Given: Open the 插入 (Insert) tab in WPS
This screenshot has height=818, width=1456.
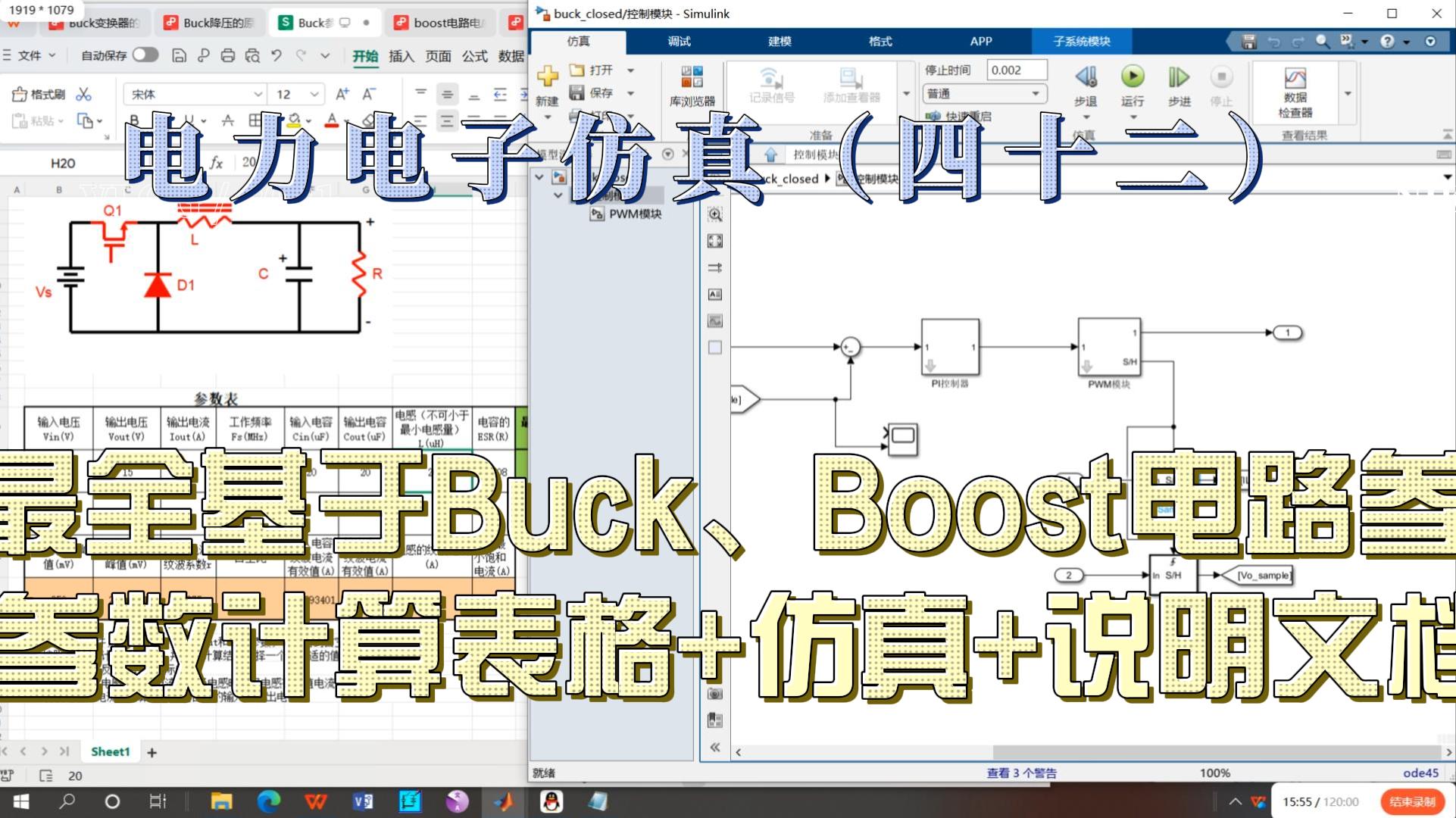Looking at the screenshot, I should pos(401,55).
